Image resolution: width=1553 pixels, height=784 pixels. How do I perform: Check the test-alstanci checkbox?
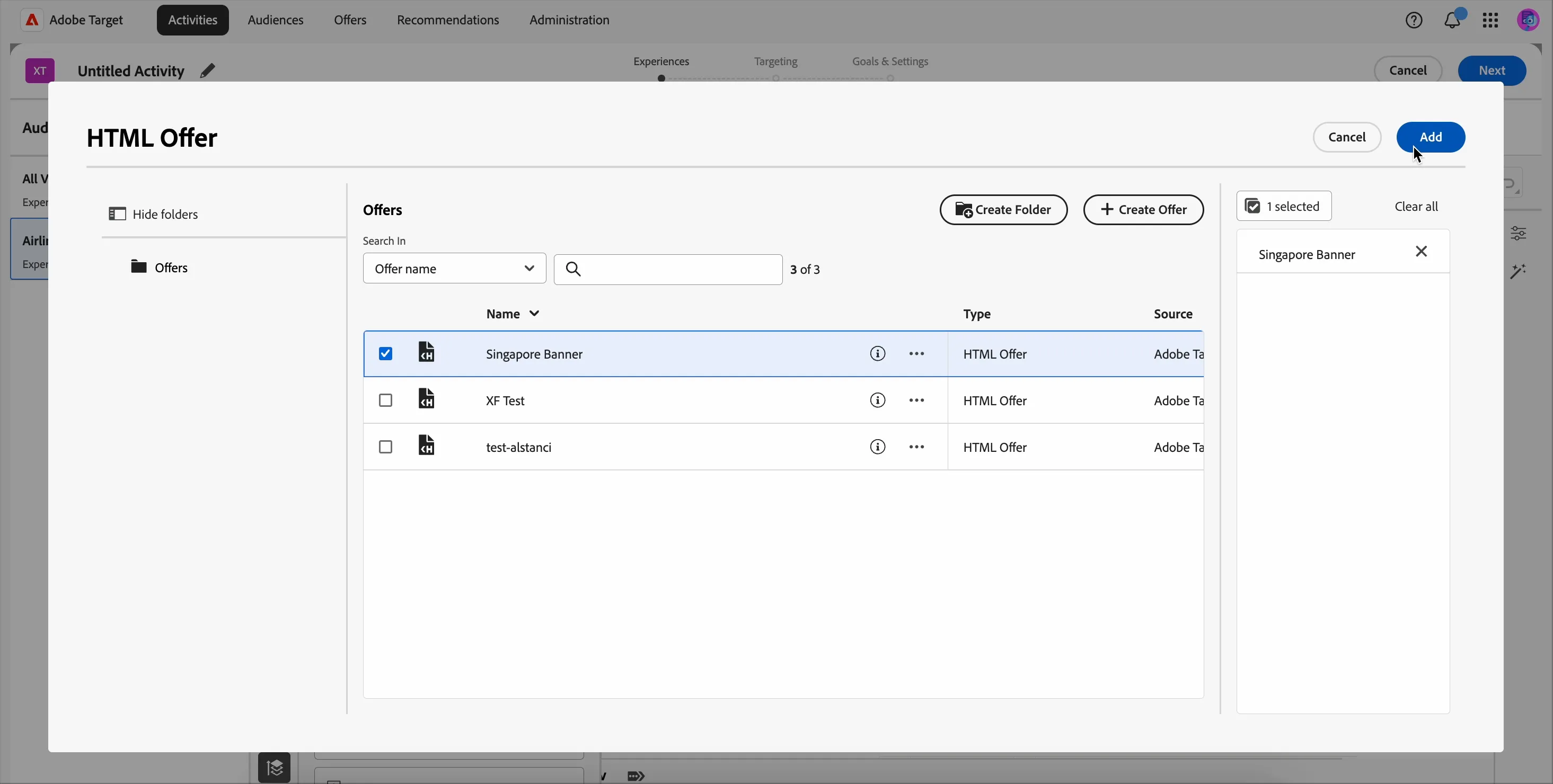tap(386, 447)
